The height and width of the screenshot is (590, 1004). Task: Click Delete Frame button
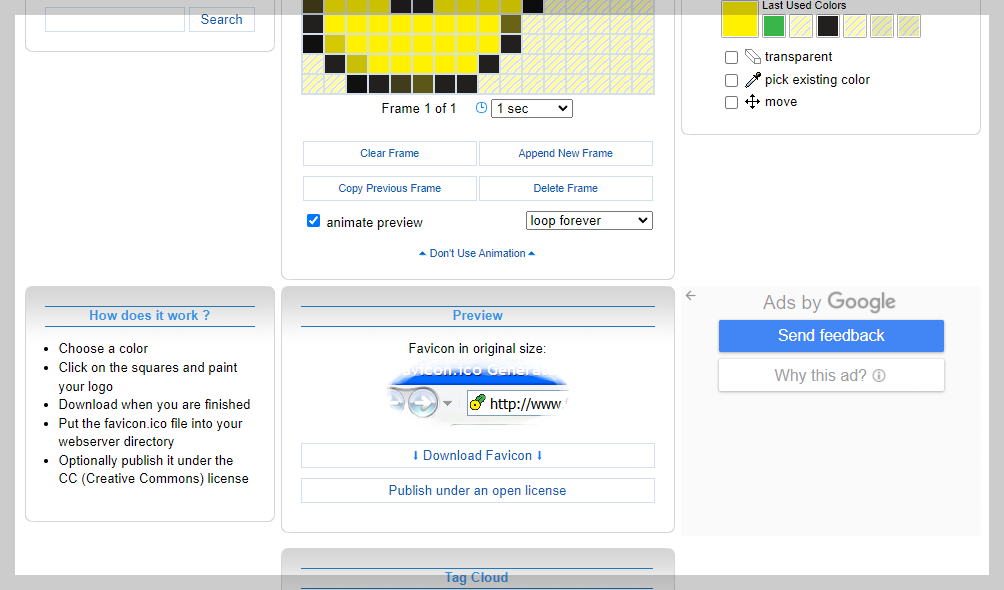coord(565,188)
